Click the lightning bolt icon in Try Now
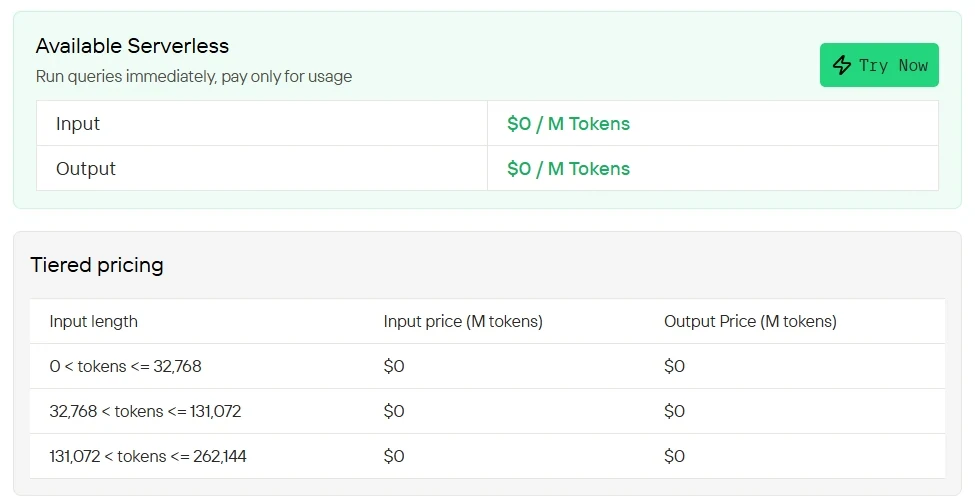 coord(841,65)
